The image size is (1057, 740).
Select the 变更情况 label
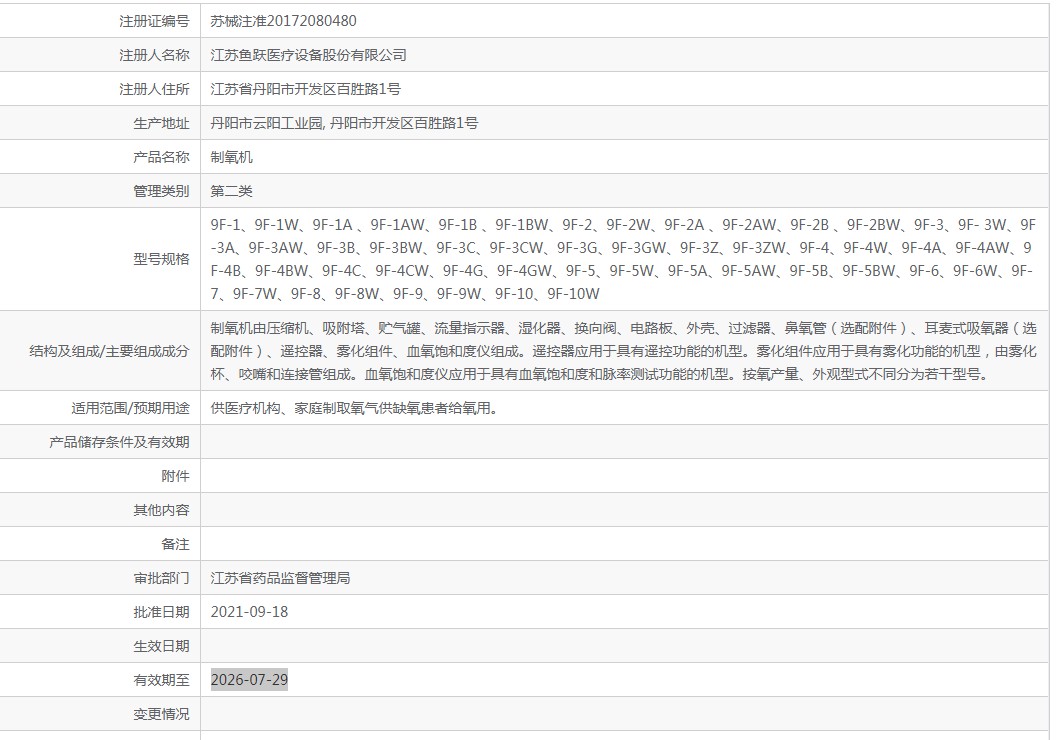point(162,714)
